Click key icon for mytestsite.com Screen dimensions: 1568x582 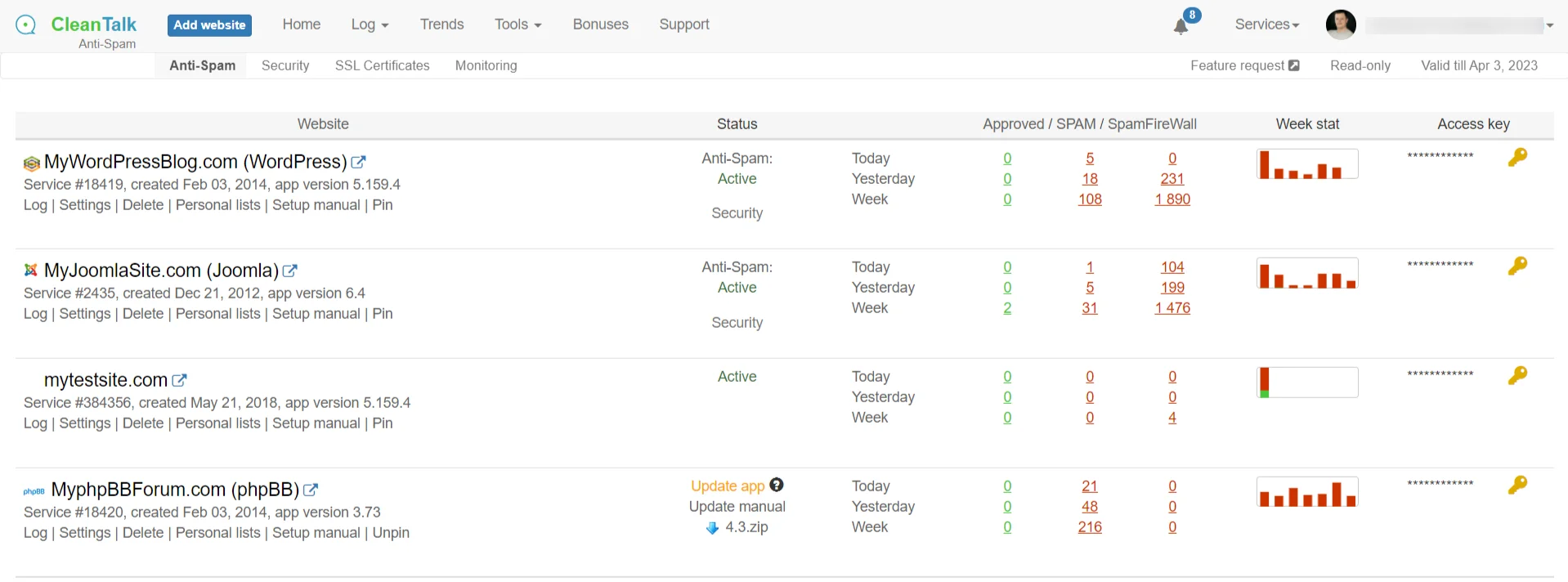1517,375
